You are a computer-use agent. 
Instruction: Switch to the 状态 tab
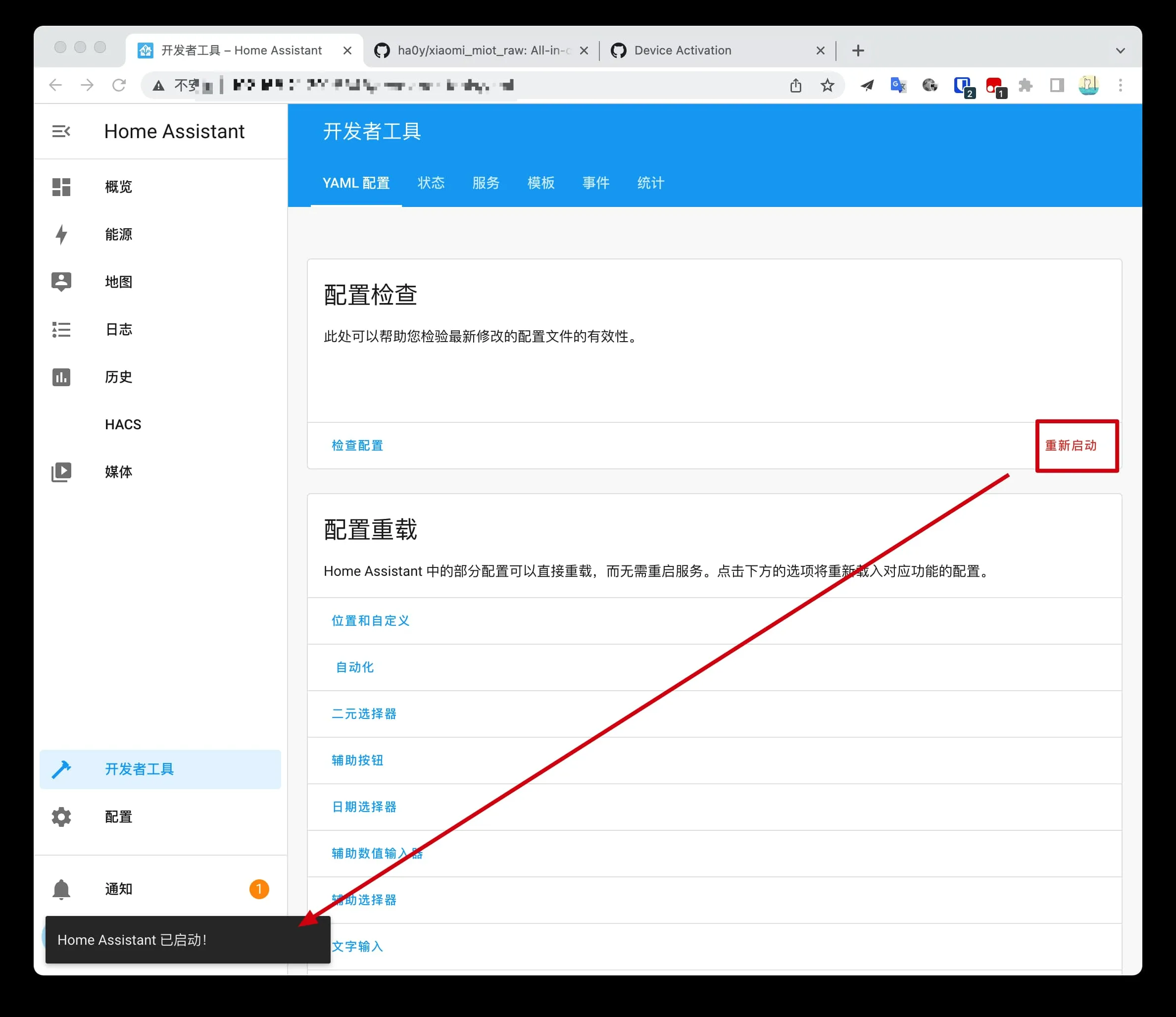(x=431, y=183)
